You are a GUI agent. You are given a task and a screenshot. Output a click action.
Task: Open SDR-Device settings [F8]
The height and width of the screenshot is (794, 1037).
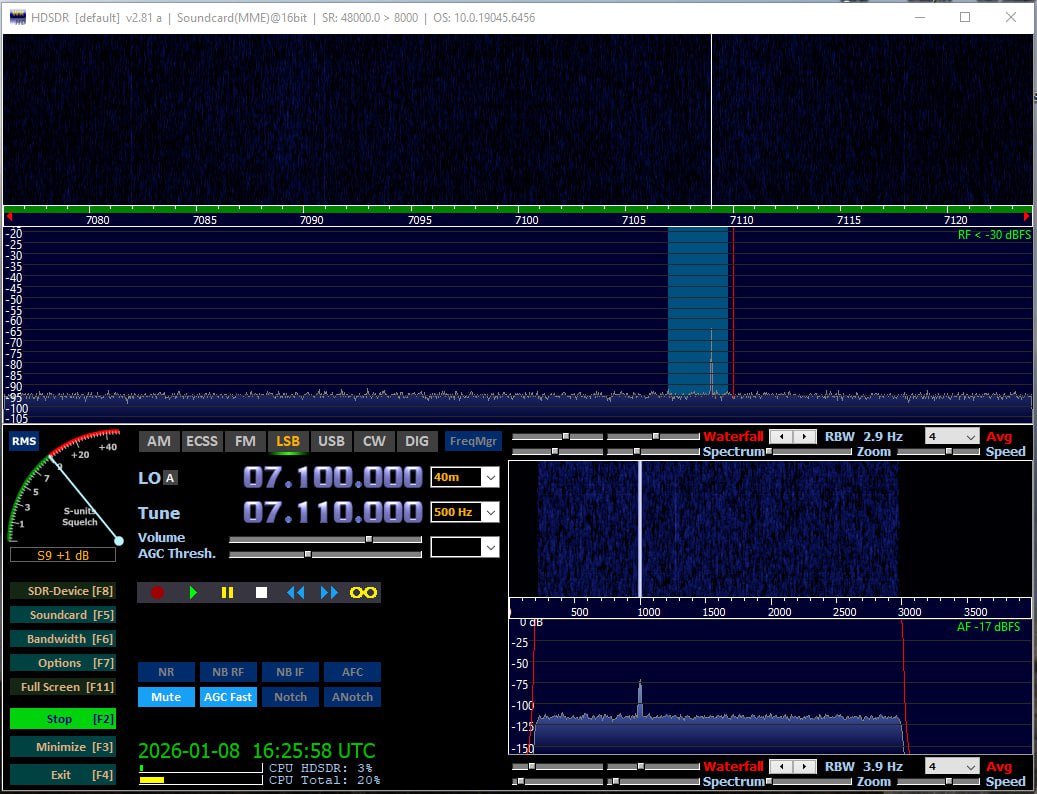(63, 591)
